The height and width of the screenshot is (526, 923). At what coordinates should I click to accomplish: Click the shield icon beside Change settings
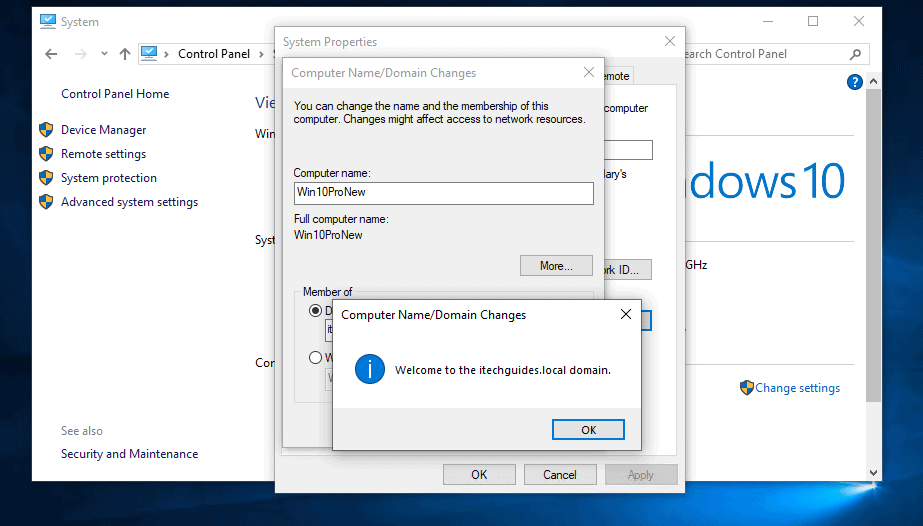click(746, 388)
